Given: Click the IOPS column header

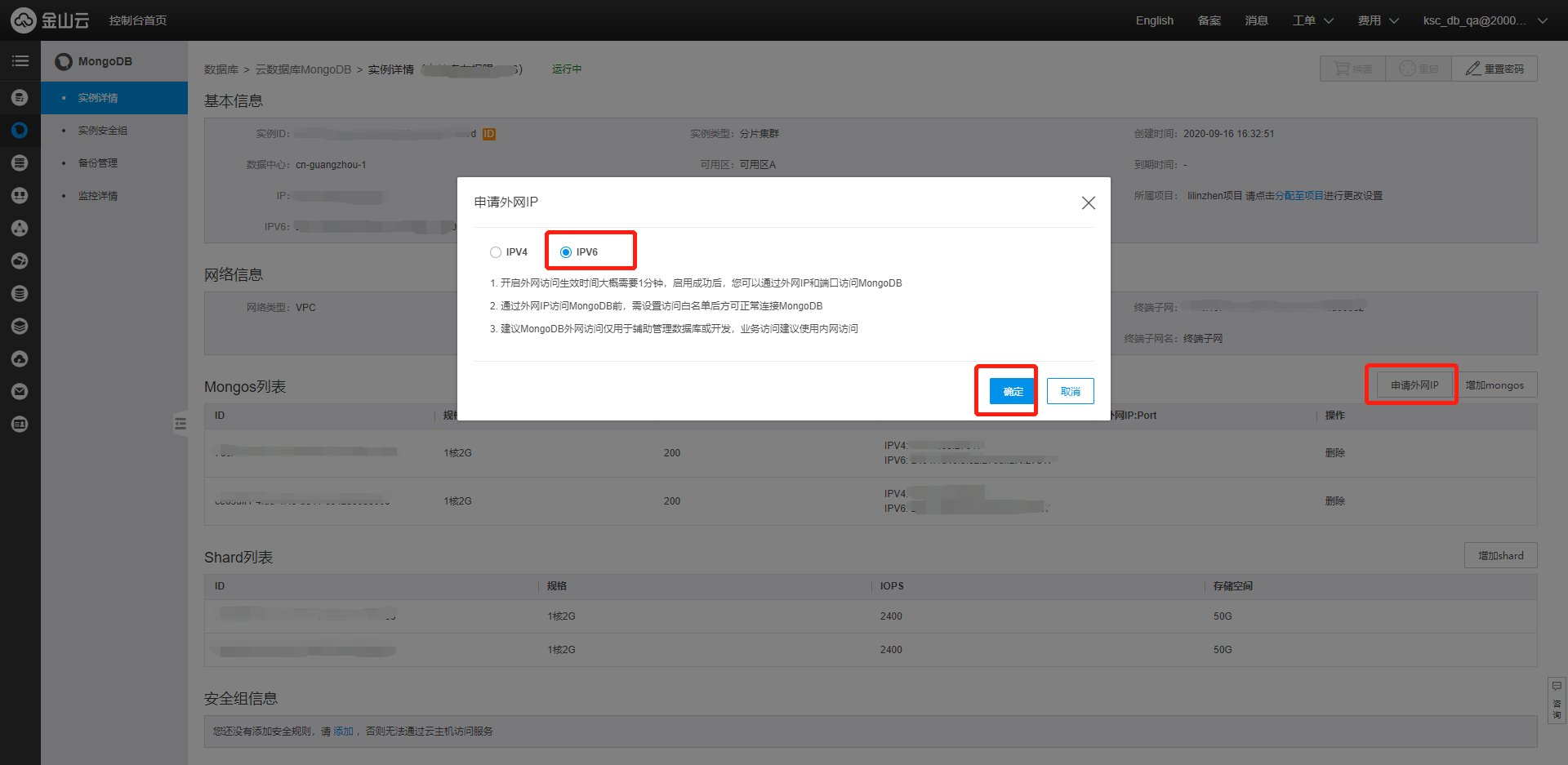Looking at the screenshot, I should pyautogui.click(x=892, y=586).
